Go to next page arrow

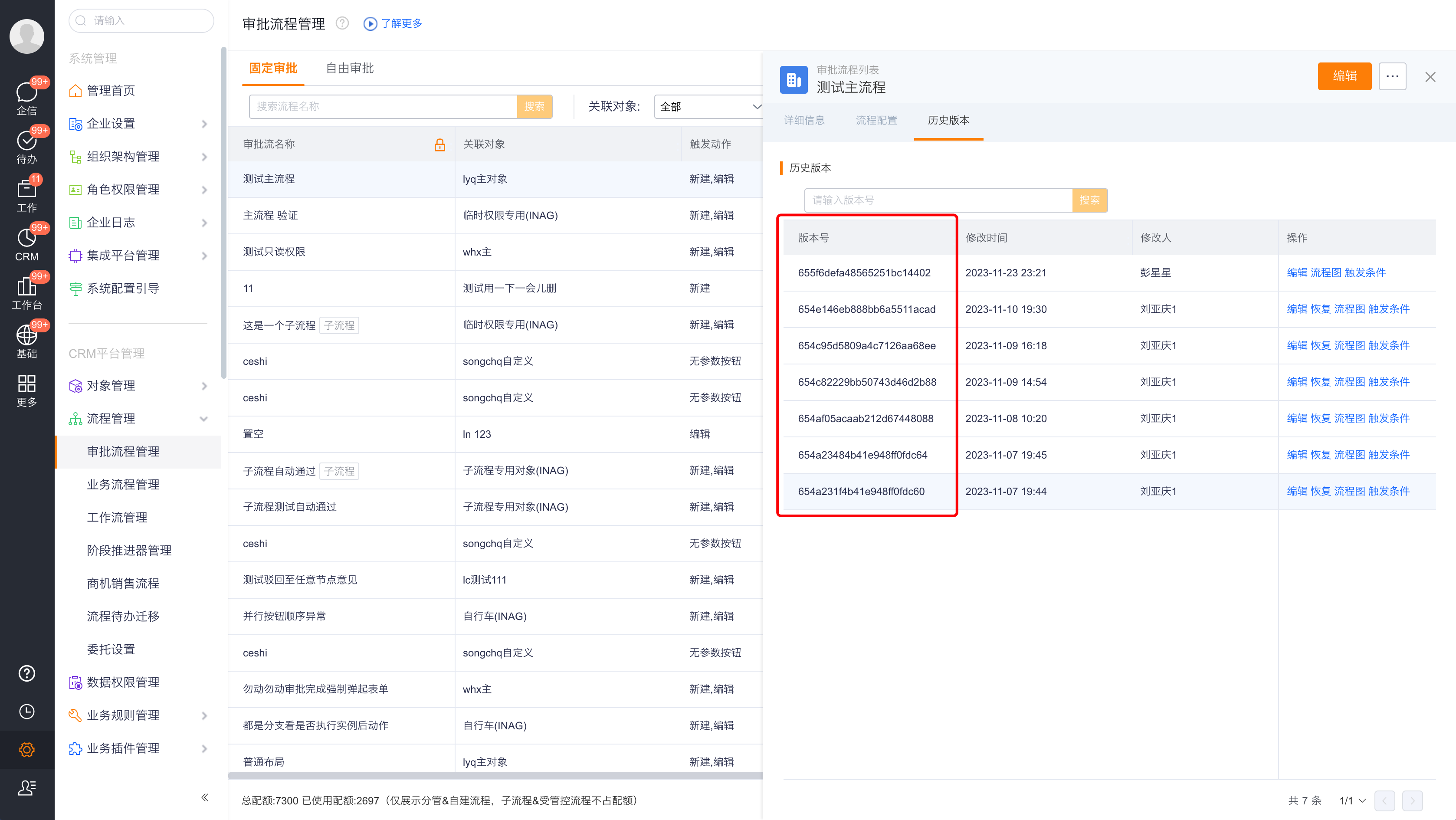click(1412, 800)
